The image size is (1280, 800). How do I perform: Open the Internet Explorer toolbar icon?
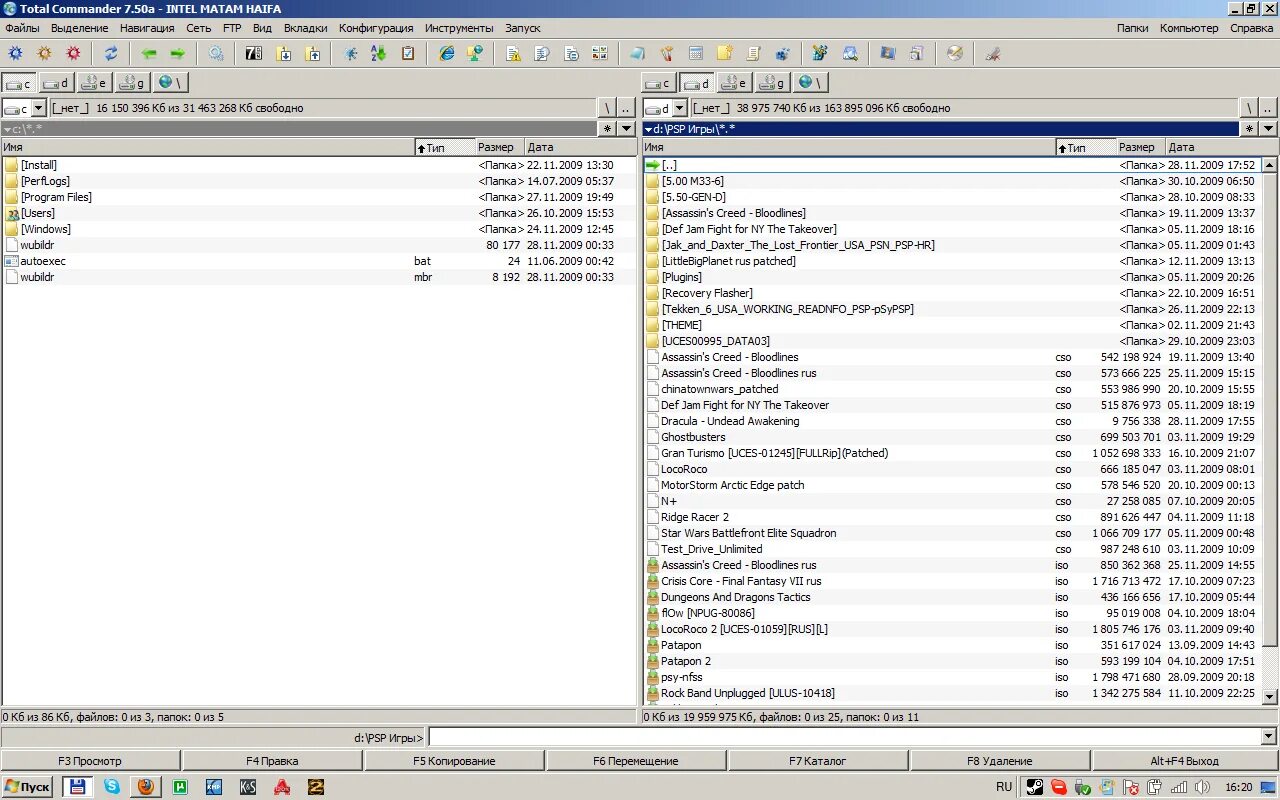point(446,53)
